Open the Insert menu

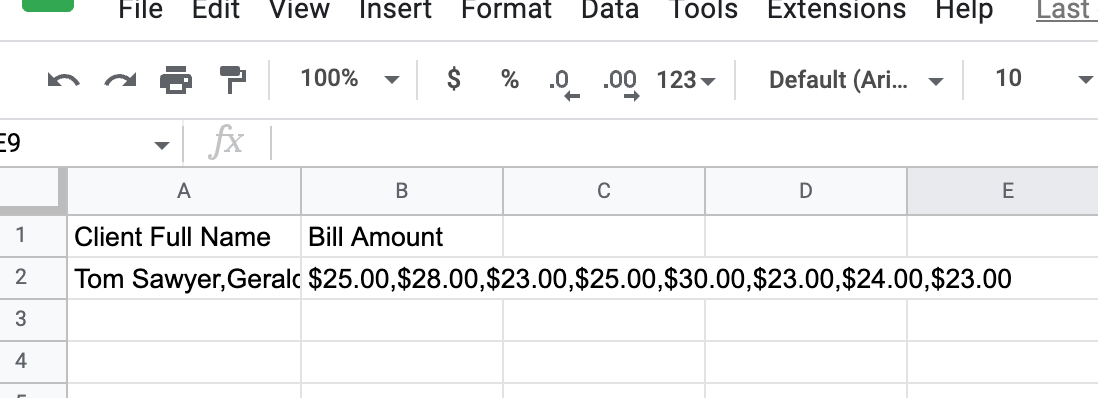[396, 10]
